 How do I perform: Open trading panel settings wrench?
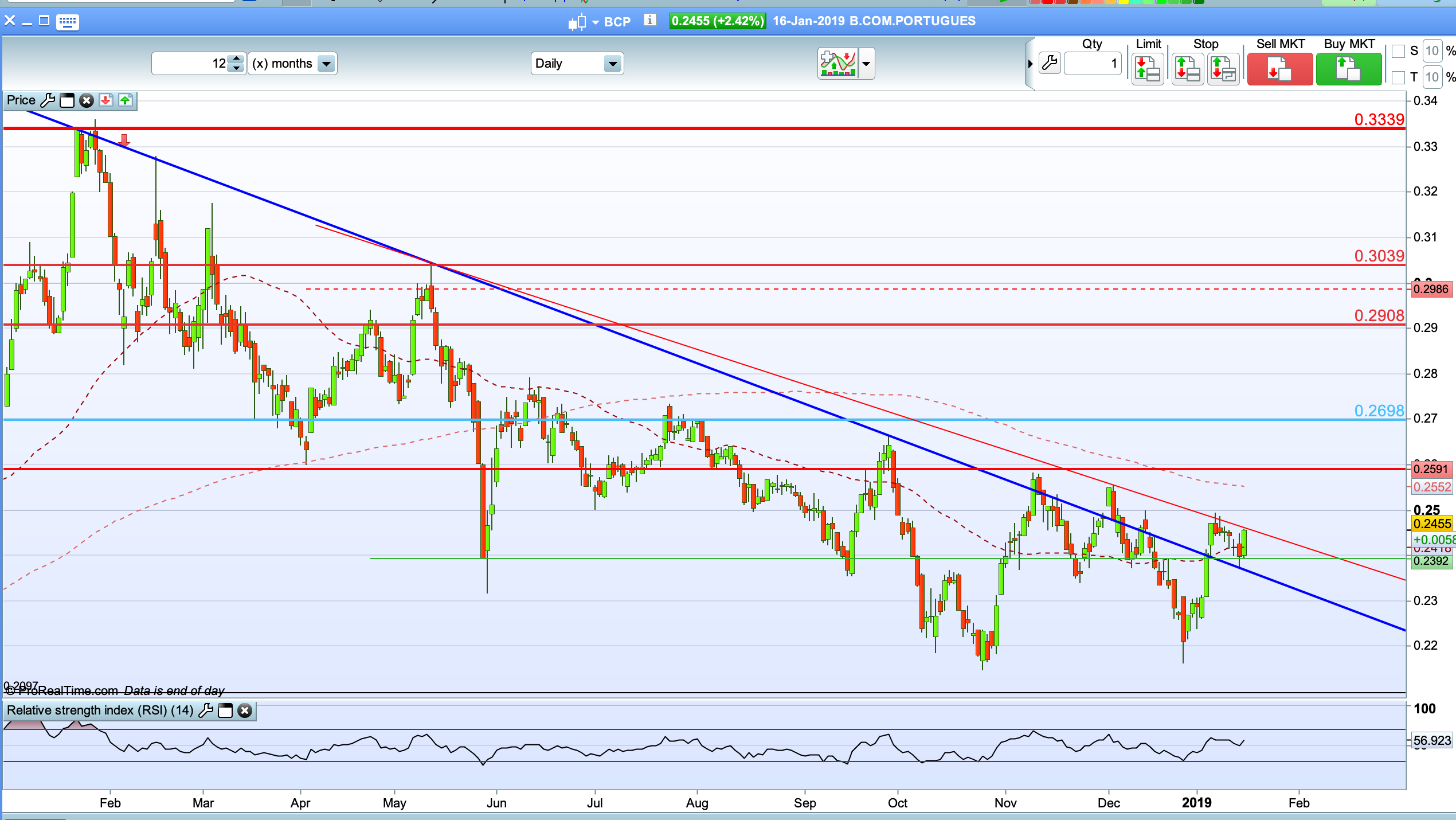click(1049, 63)
